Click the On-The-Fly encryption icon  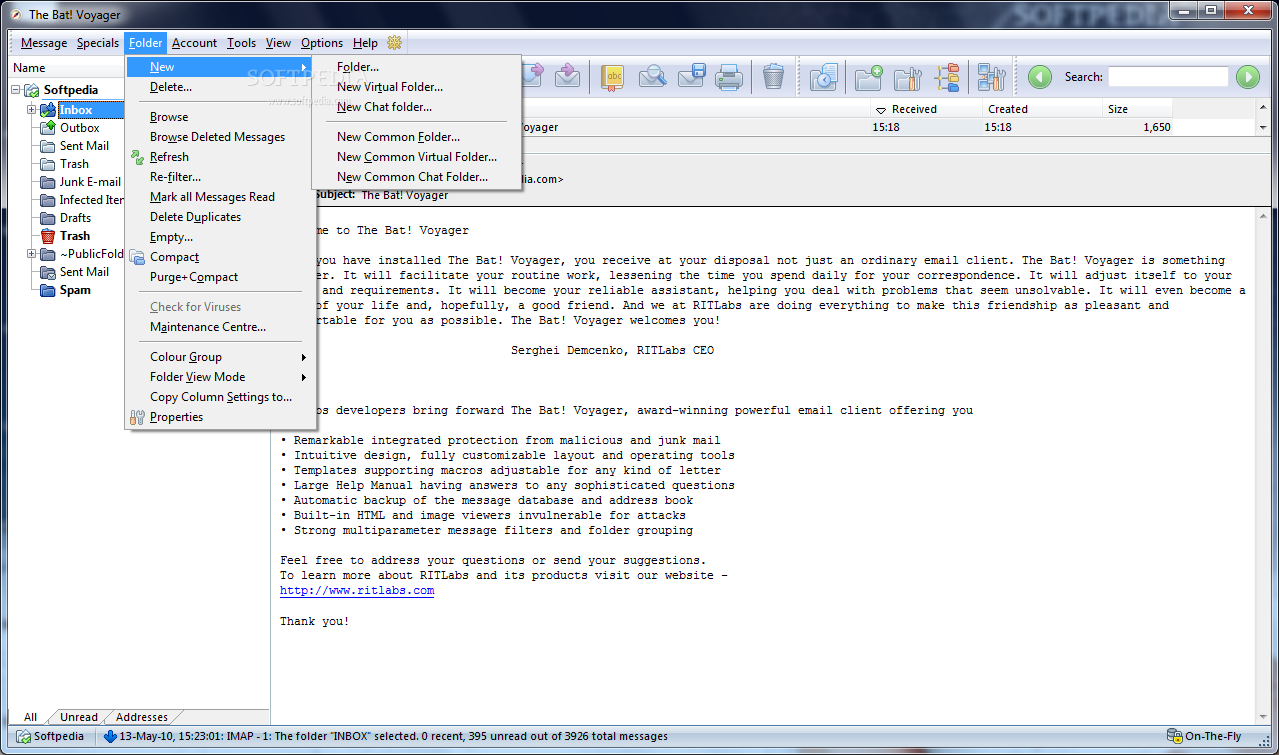click(1175, 737)
